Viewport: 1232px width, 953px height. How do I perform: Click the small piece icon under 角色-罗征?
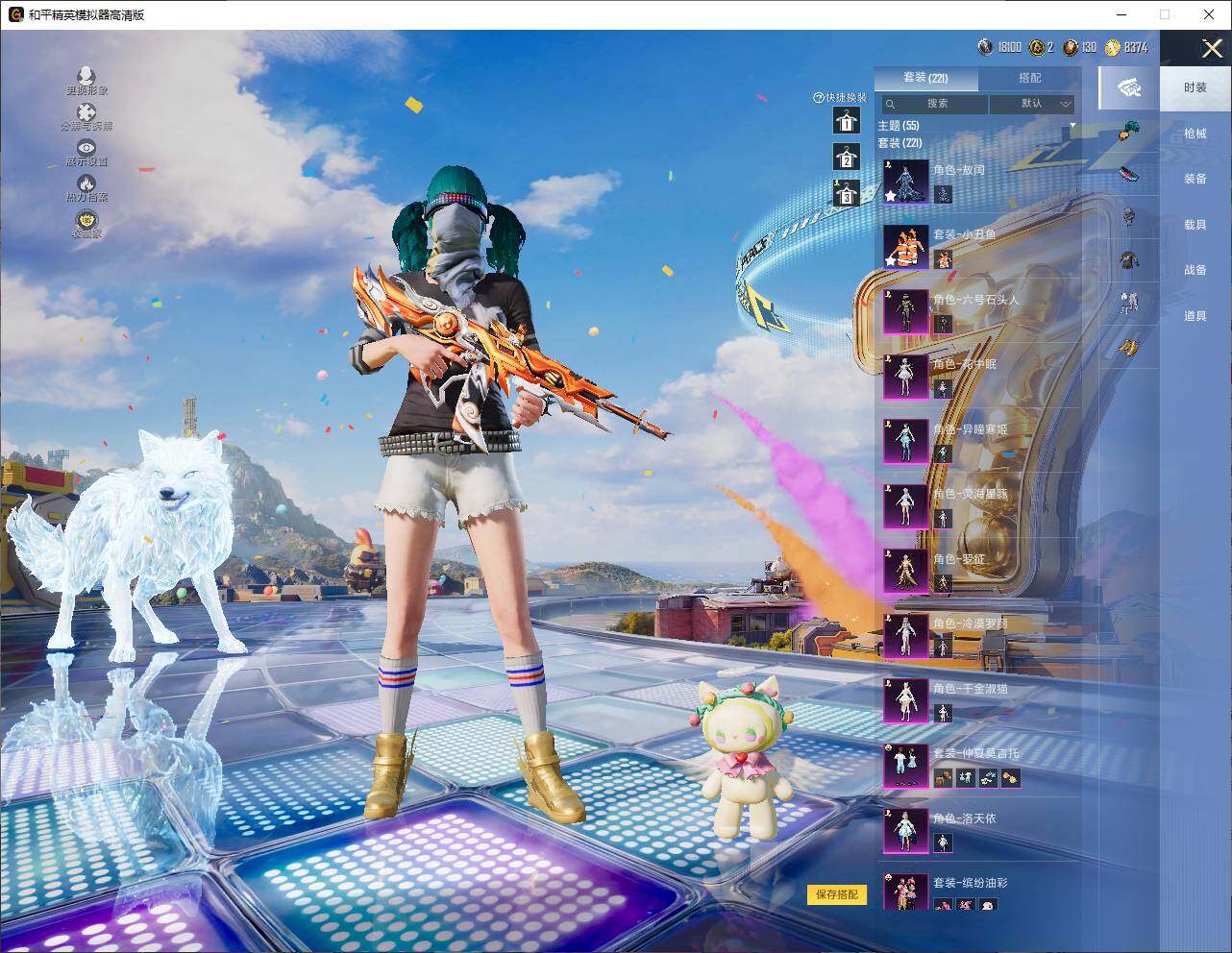(943, 584)
